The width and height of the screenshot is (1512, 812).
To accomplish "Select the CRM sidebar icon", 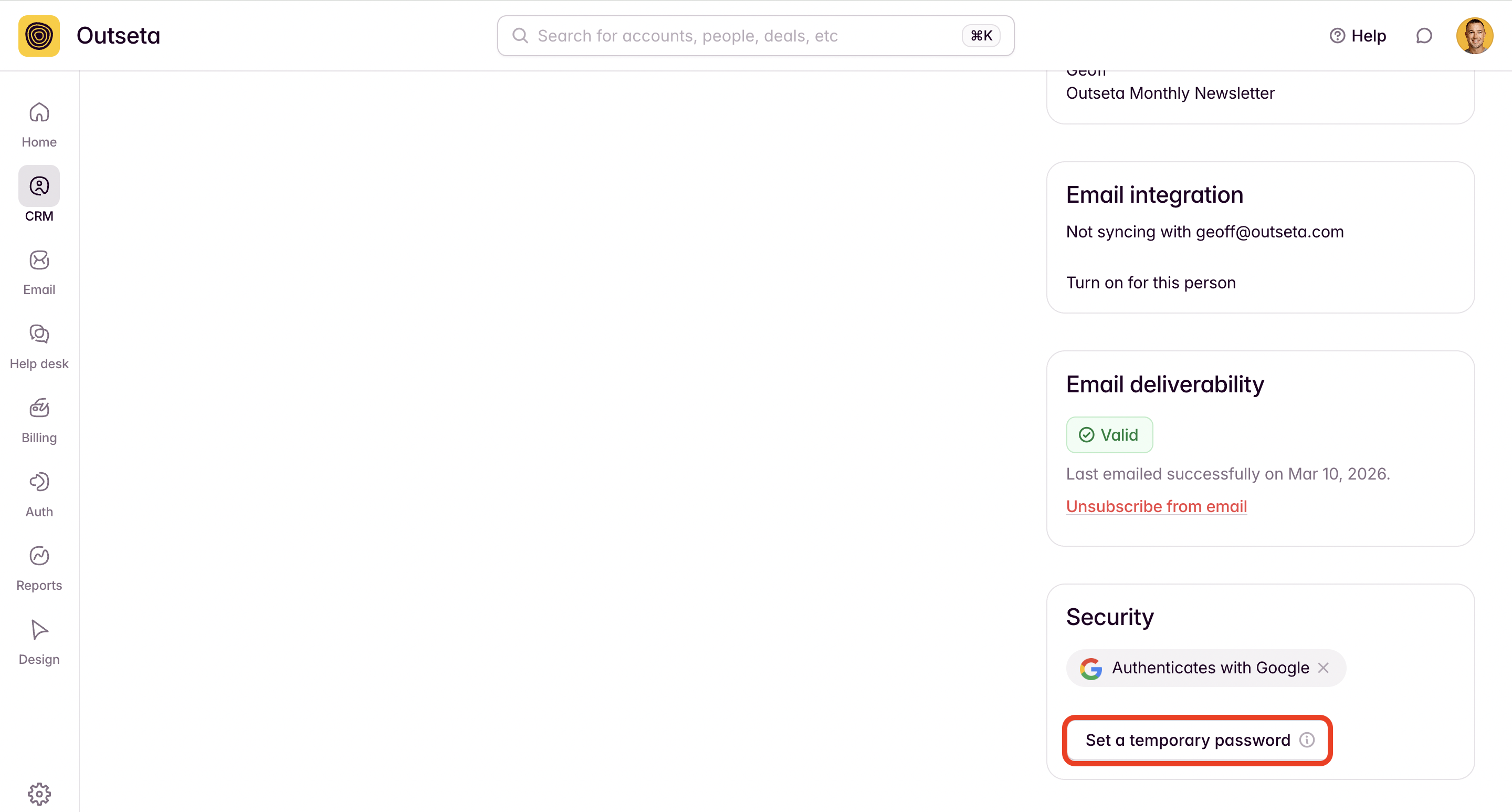I will (39, 186).
